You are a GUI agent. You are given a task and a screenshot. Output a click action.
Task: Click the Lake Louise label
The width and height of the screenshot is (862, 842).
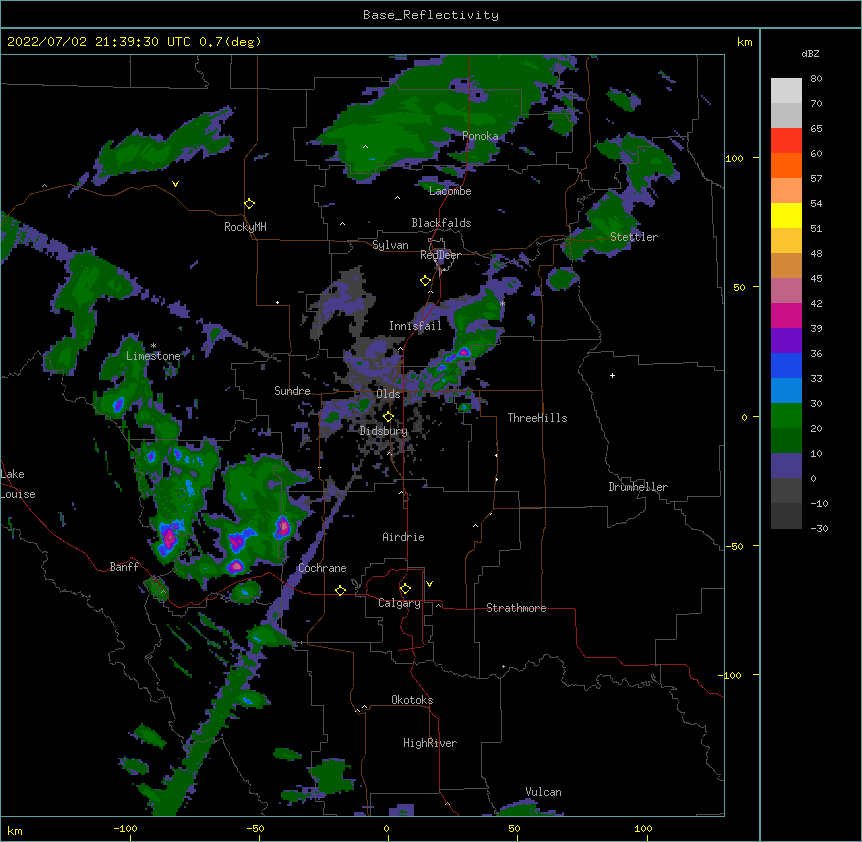pos(18,484)
